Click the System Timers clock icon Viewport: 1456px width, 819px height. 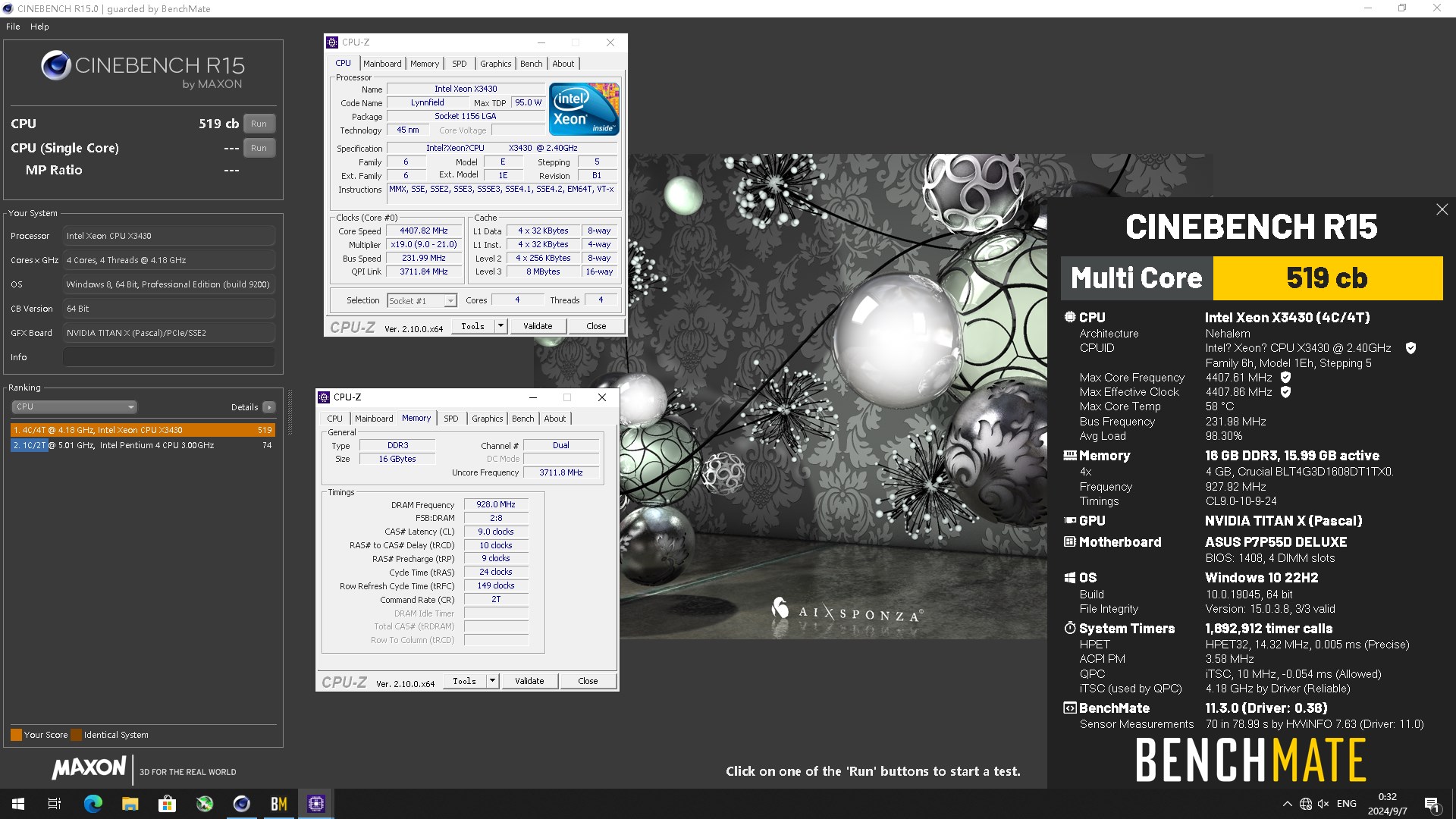click(x=1070, y=628)
